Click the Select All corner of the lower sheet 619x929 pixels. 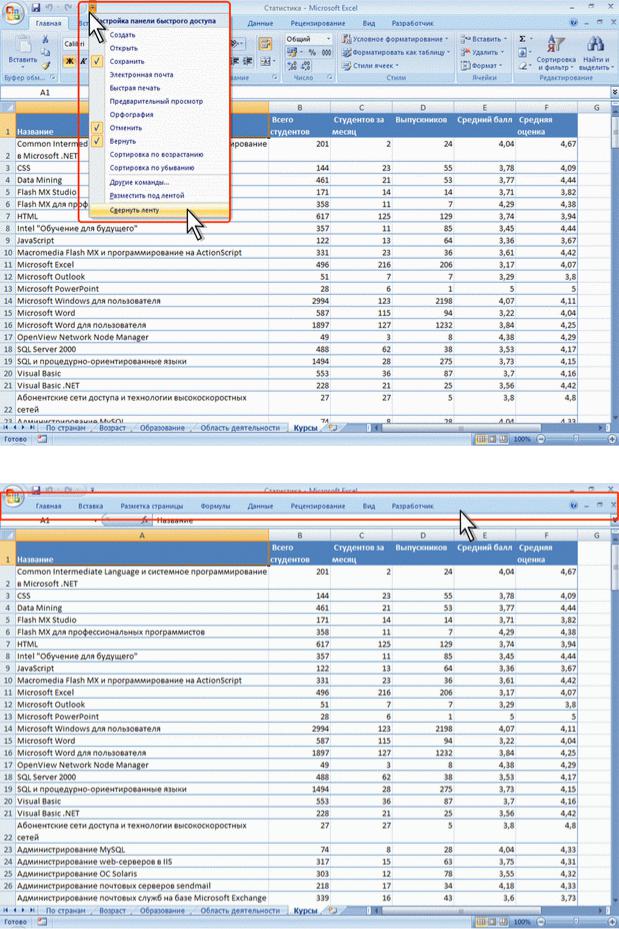[8, 535]
